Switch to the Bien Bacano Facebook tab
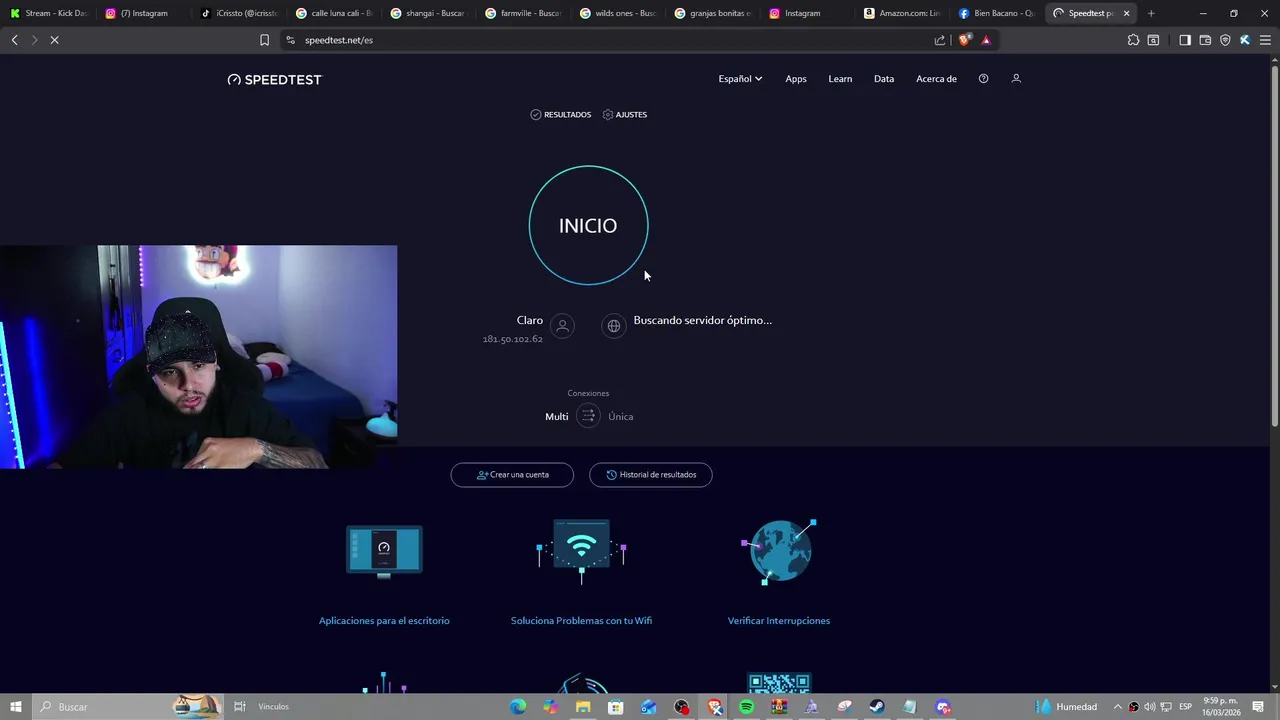The image size is (1280, 720). [x=997, y=13]
